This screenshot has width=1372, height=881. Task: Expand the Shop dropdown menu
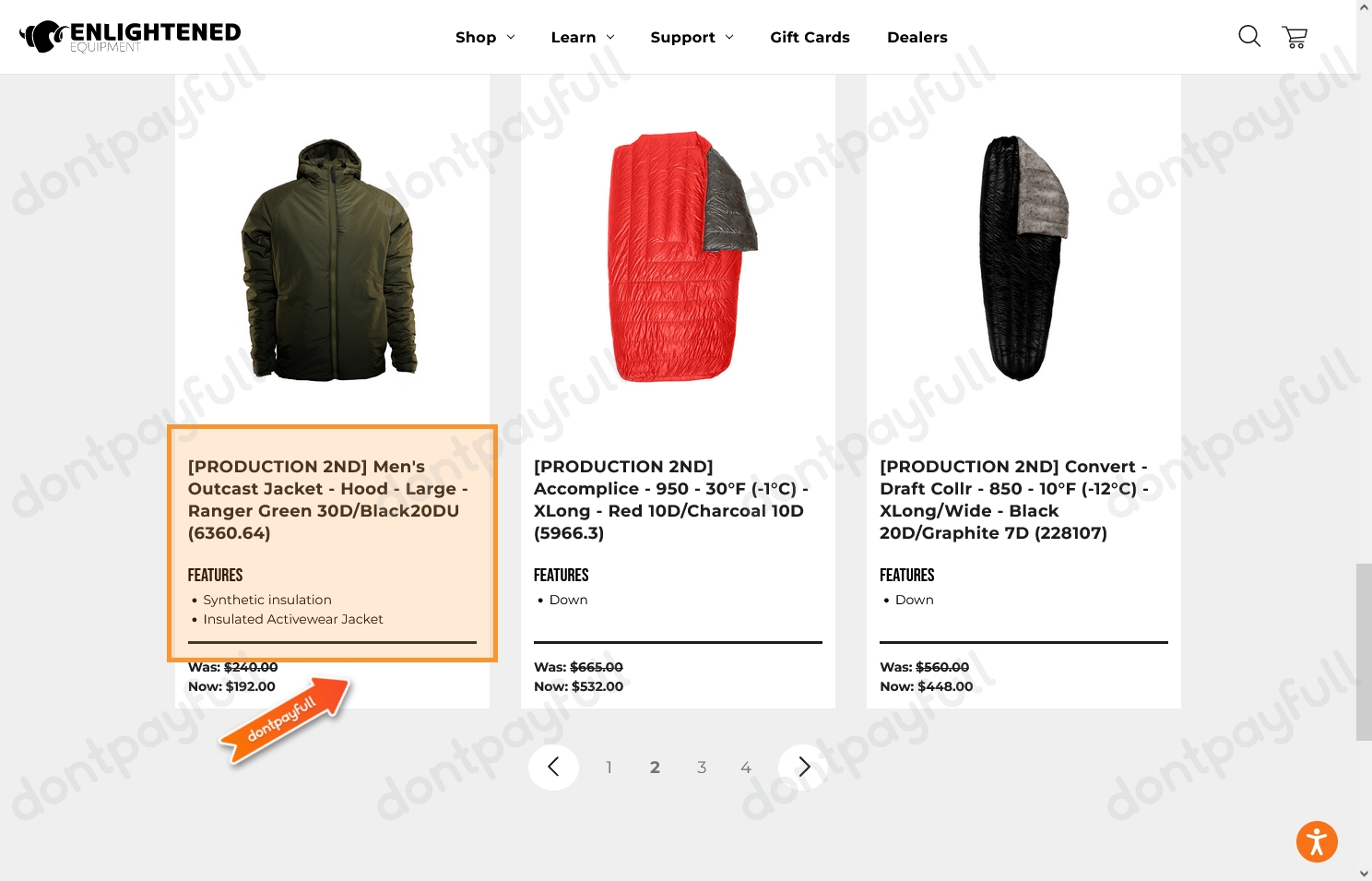point(485,37)
